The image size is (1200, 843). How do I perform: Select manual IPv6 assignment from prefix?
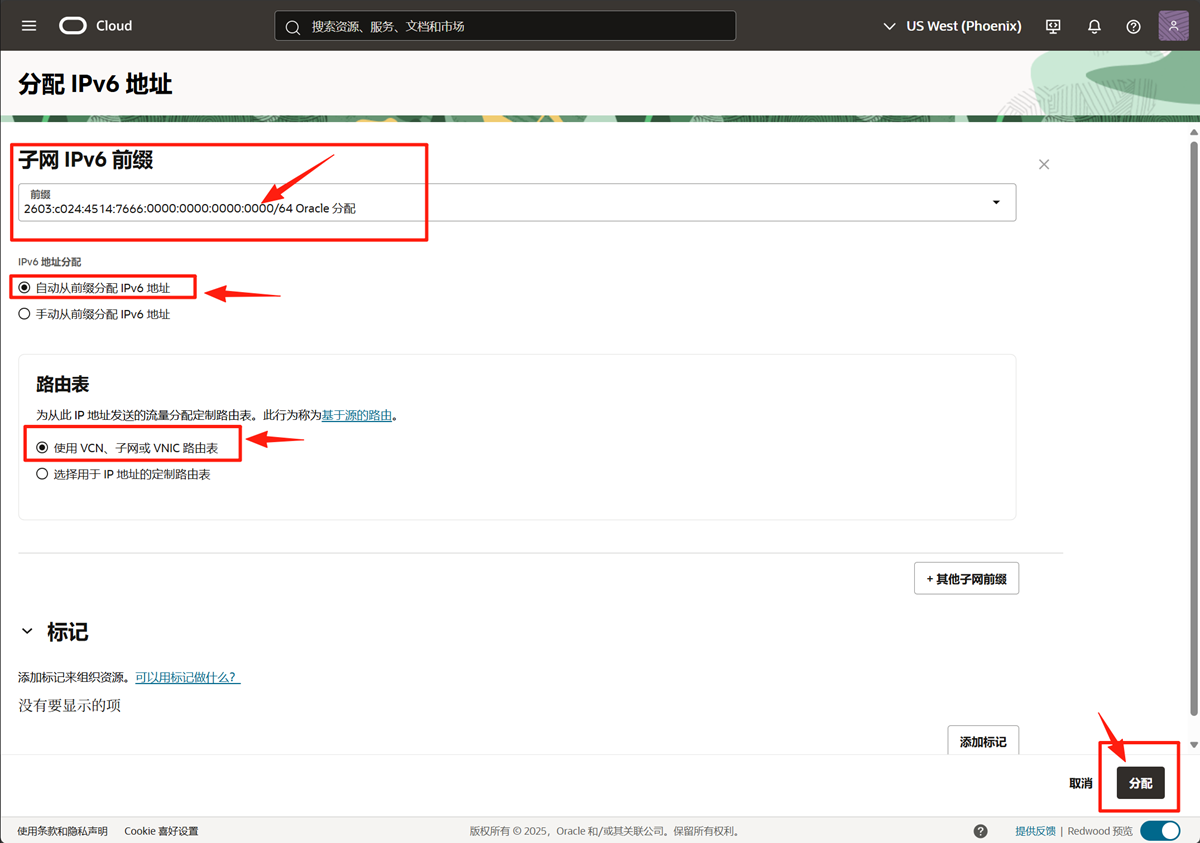(x=25, y=314)
